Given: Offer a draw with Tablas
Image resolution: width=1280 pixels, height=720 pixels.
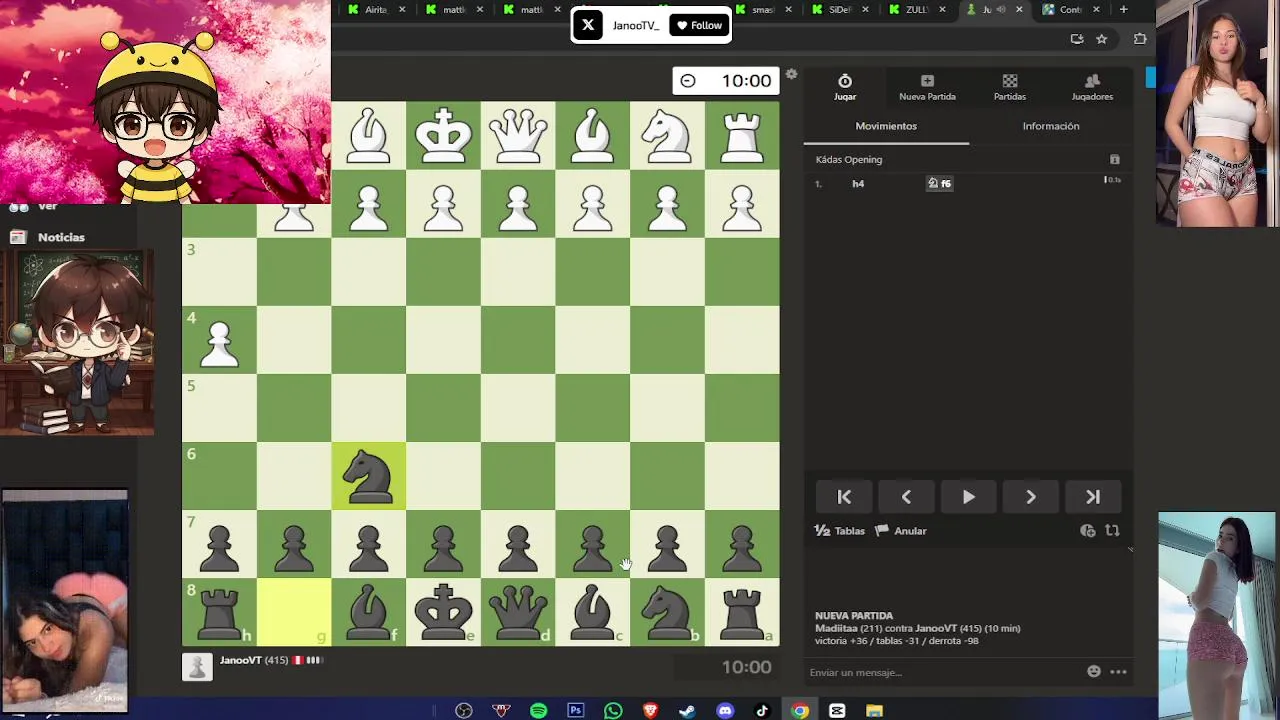Looking at the screenshot, I should click(x=840, y=531).
